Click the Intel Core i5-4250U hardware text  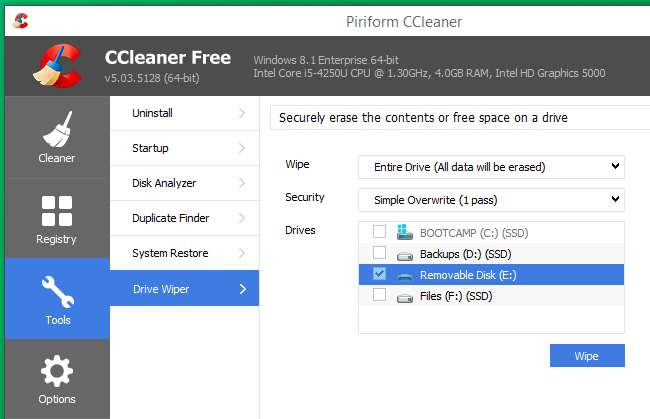(x=429, y=73)
